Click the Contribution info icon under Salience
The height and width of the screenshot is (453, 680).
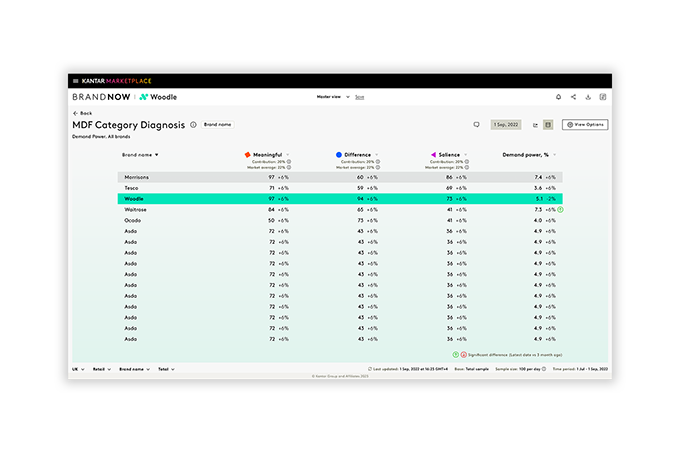[467, 162]
